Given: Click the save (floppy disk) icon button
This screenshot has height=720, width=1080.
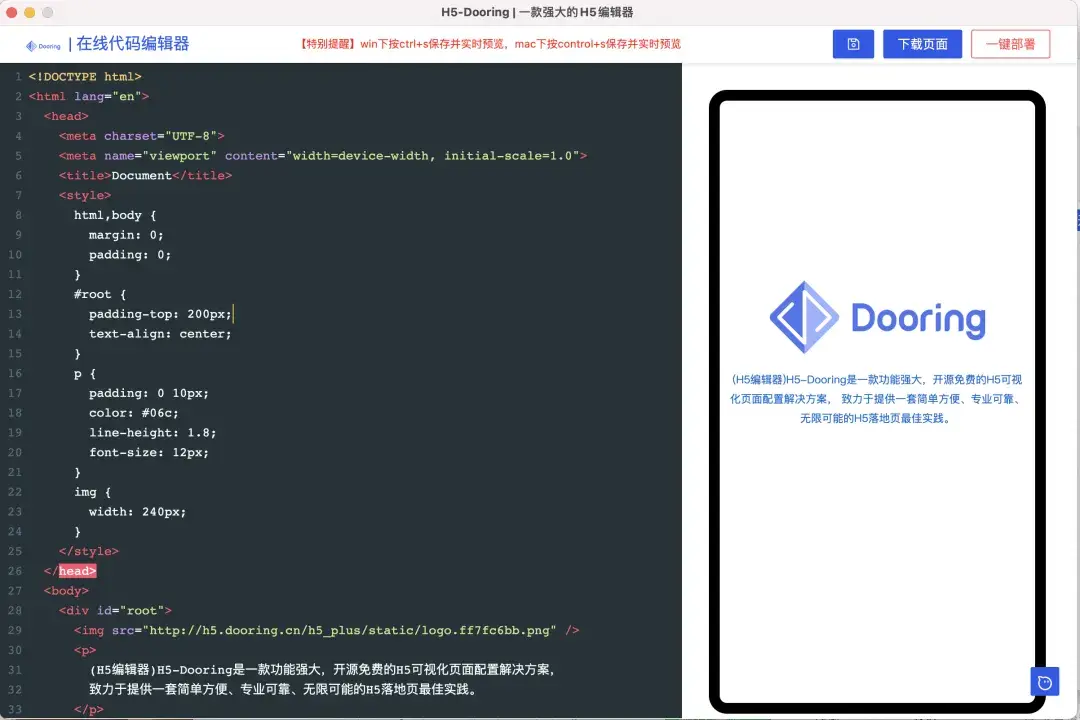Looking at the screenshot, I should pos(853,43).
